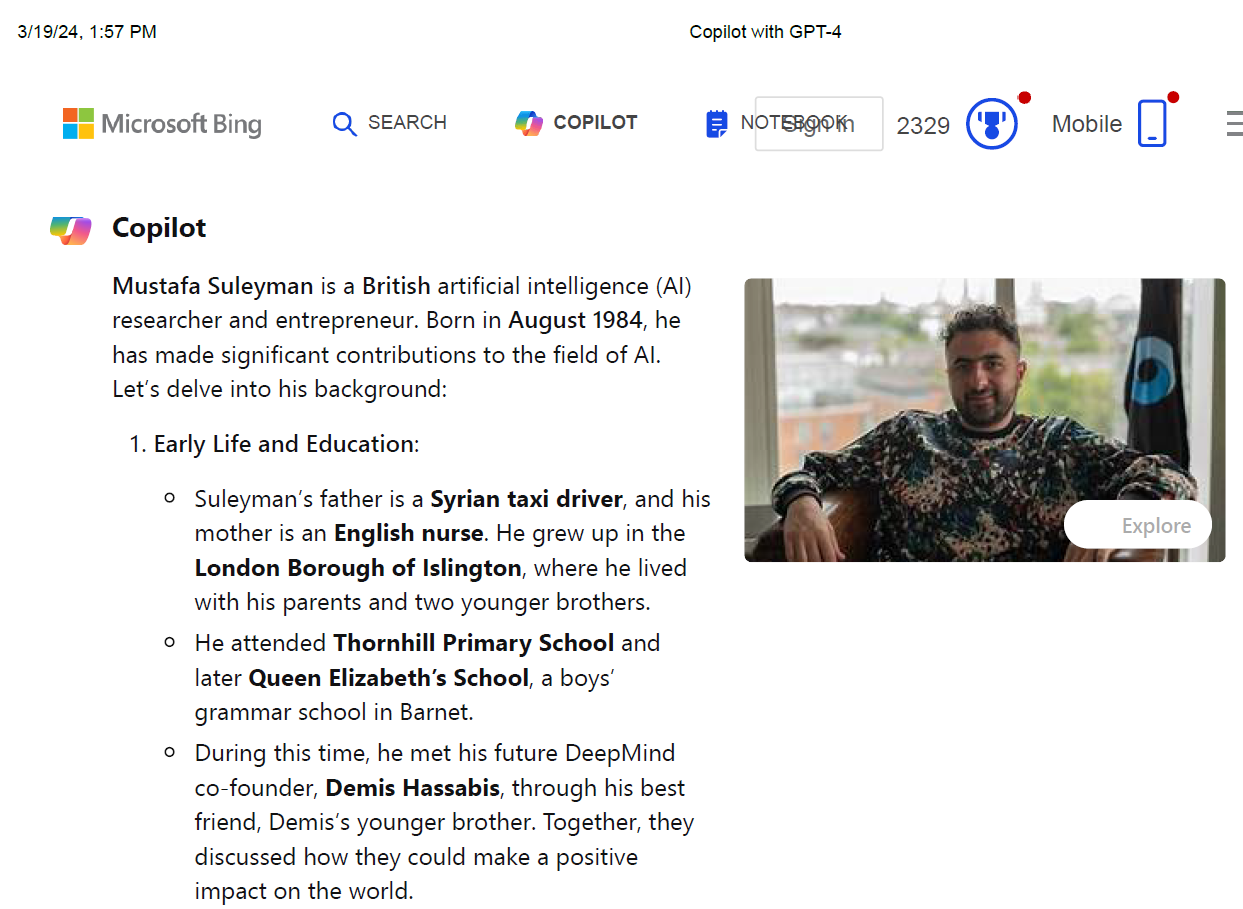Click the 2329 rewards points count
1243x909 pixels.
pyautogui.click(x=923, y=125)
